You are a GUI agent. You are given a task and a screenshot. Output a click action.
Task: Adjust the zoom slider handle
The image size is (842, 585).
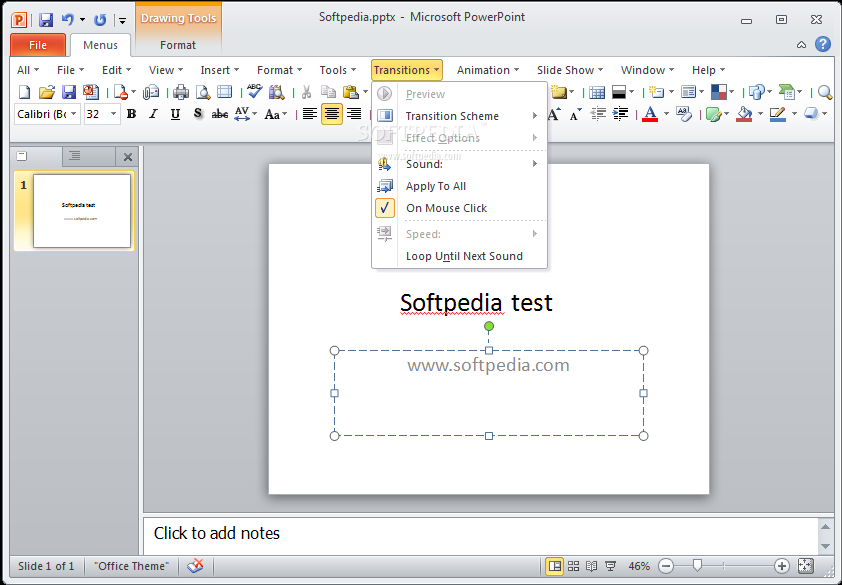(x=697, y=565)
